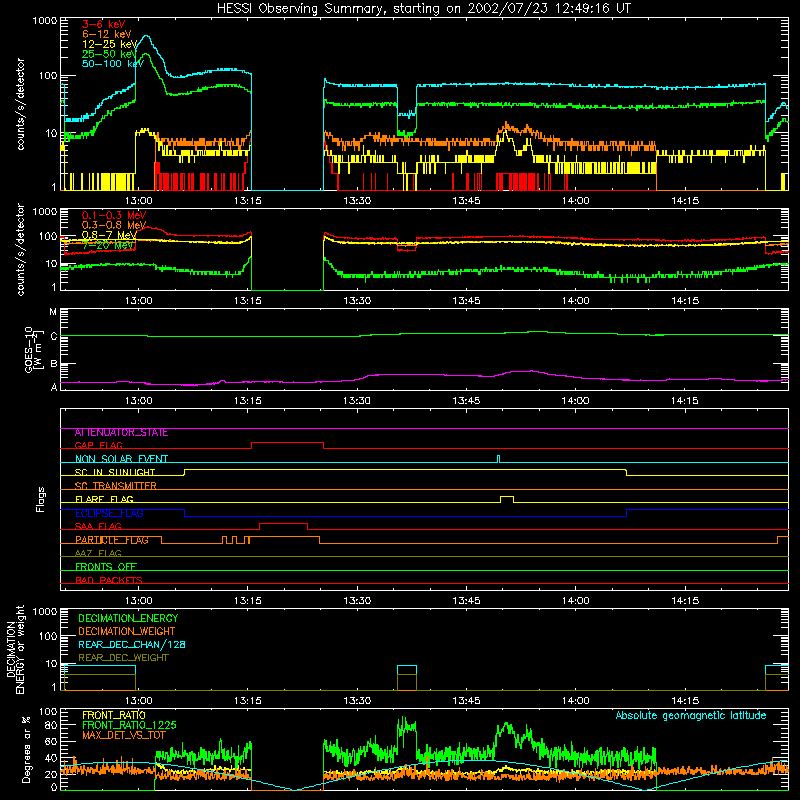Click the HESSI Observing Summary plot title
800x800 pixels.
click(424, 9)
